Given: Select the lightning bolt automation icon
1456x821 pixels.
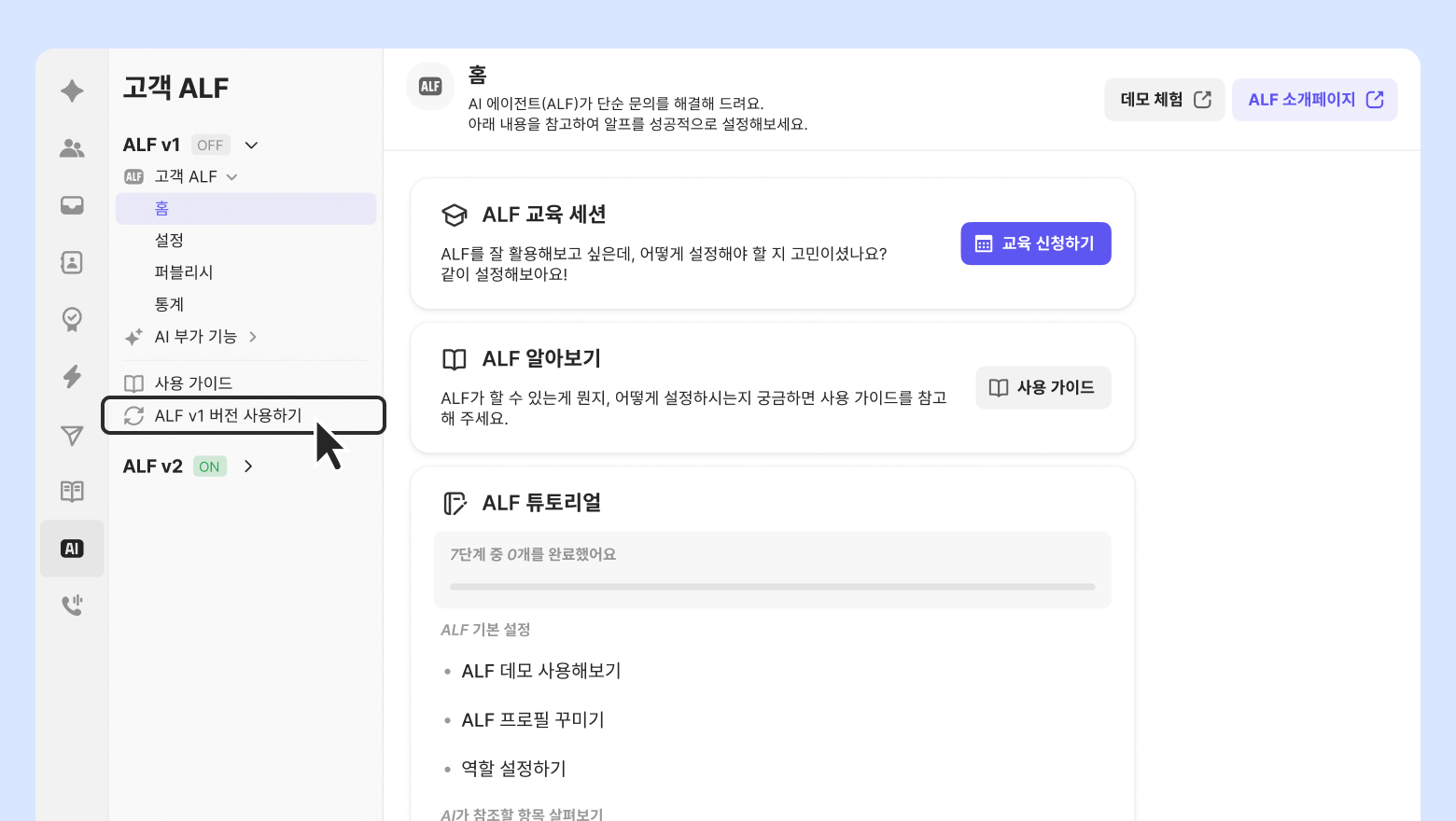Looking at the screenshot, I should (x=72, y=377).
